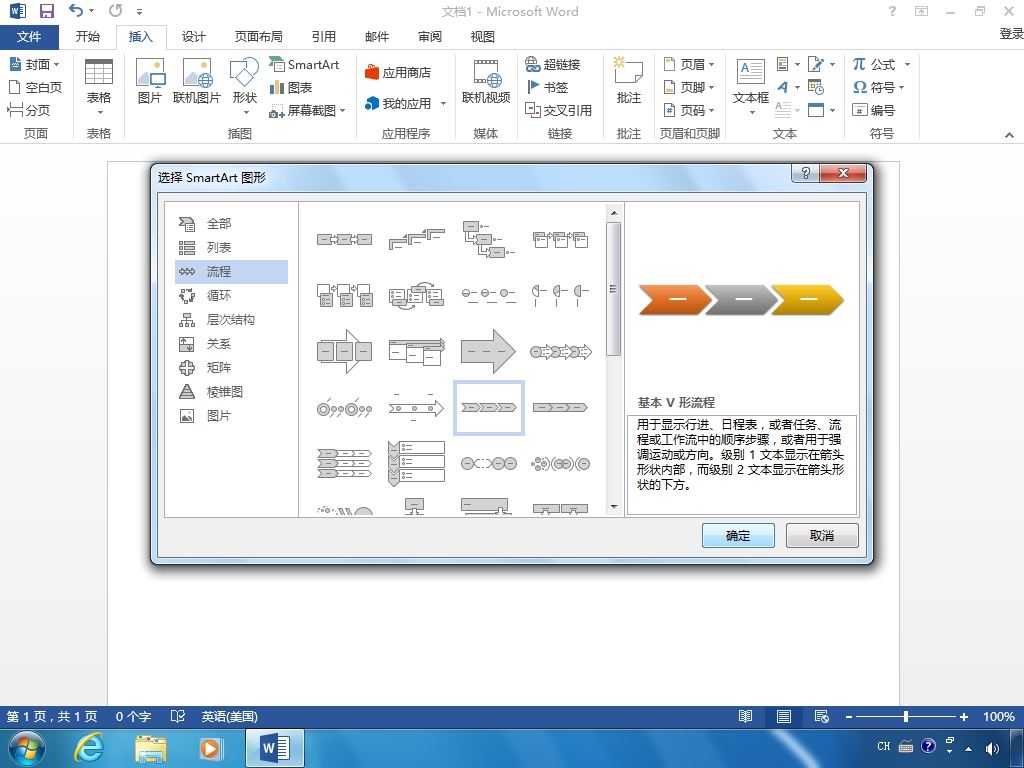Open 封面 cover page dropdown
1024x768 pixels.
point(35,64)
